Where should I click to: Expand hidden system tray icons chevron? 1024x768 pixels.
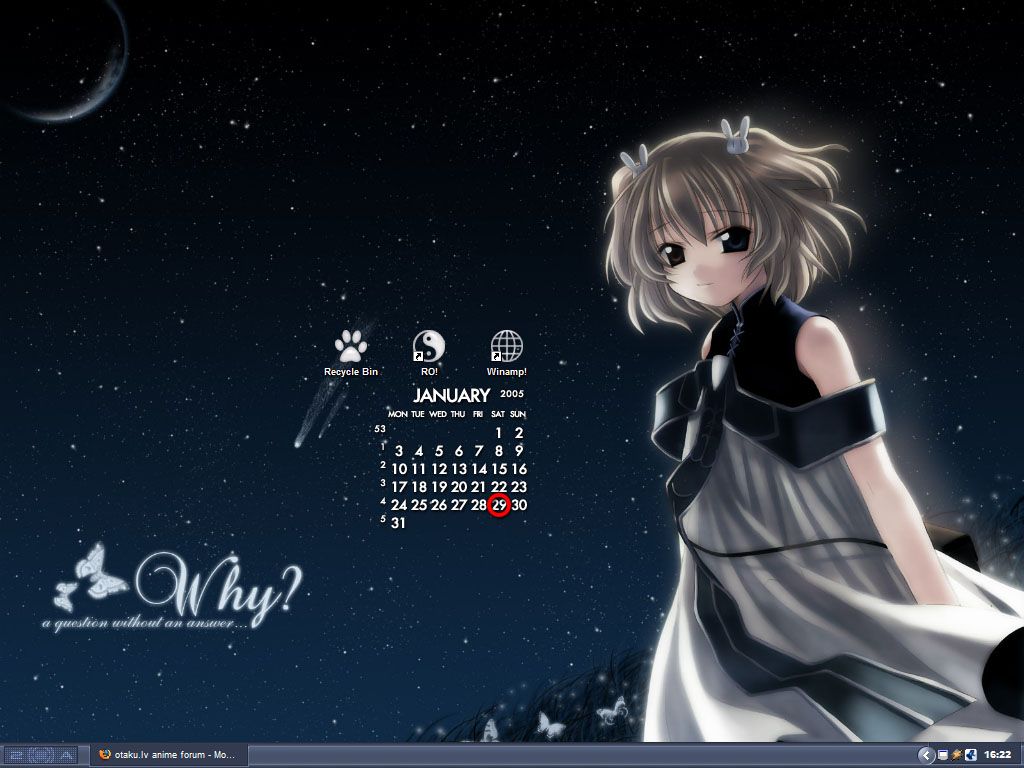(925, 755)
